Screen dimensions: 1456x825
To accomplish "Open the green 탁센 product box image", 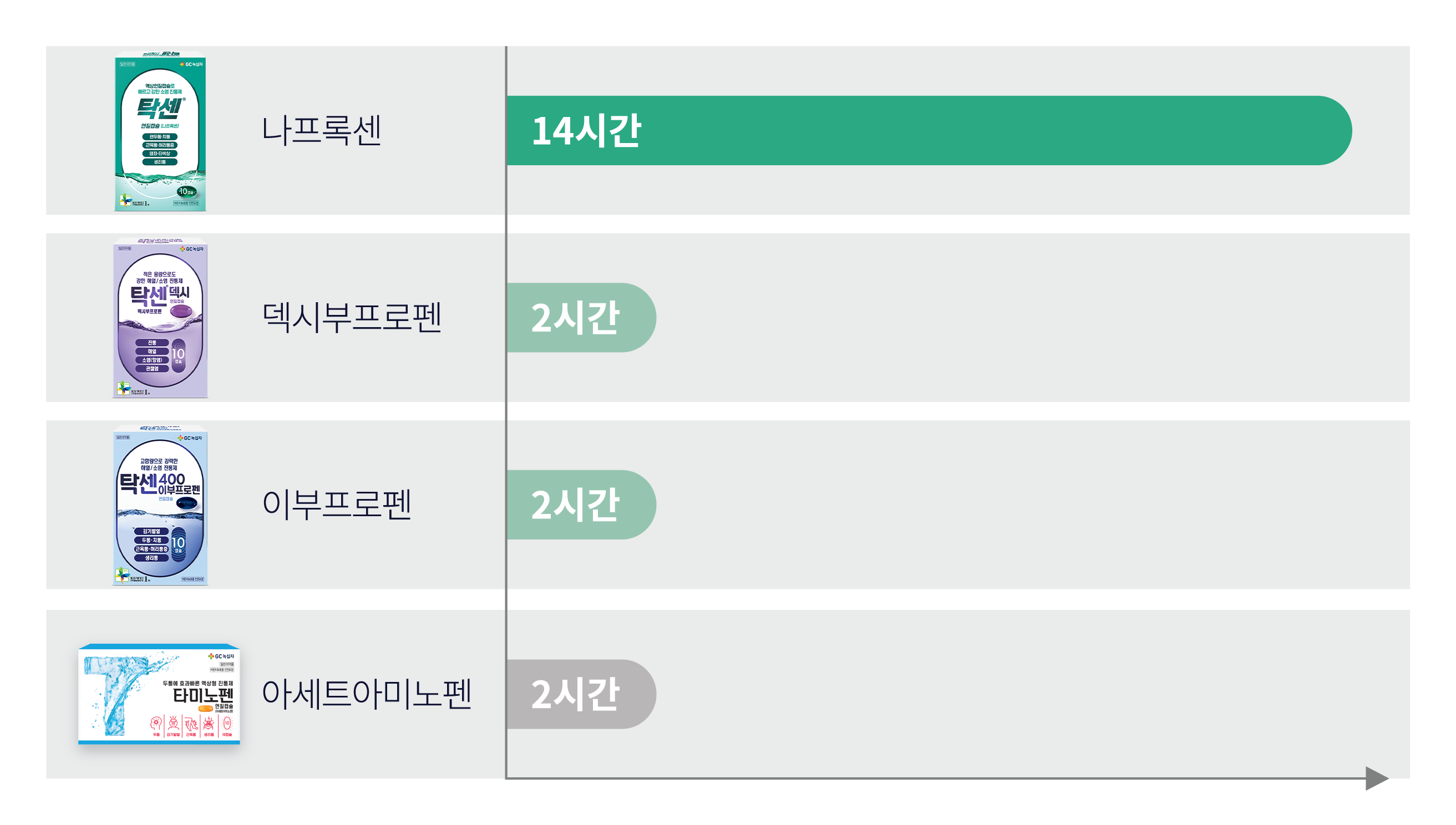I will point(160,131).
